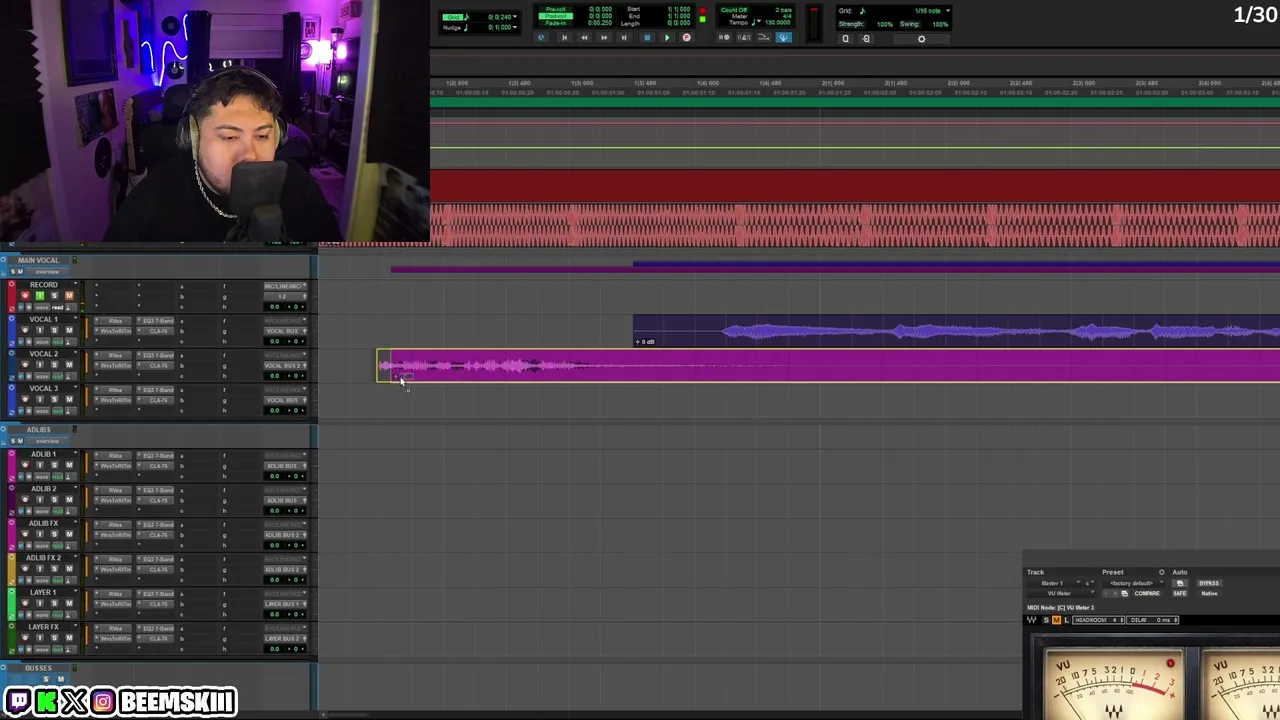This screenshot has width=1280, height=720.
Task: Solo the VOCAL 2 track
Action: [54, 365]
